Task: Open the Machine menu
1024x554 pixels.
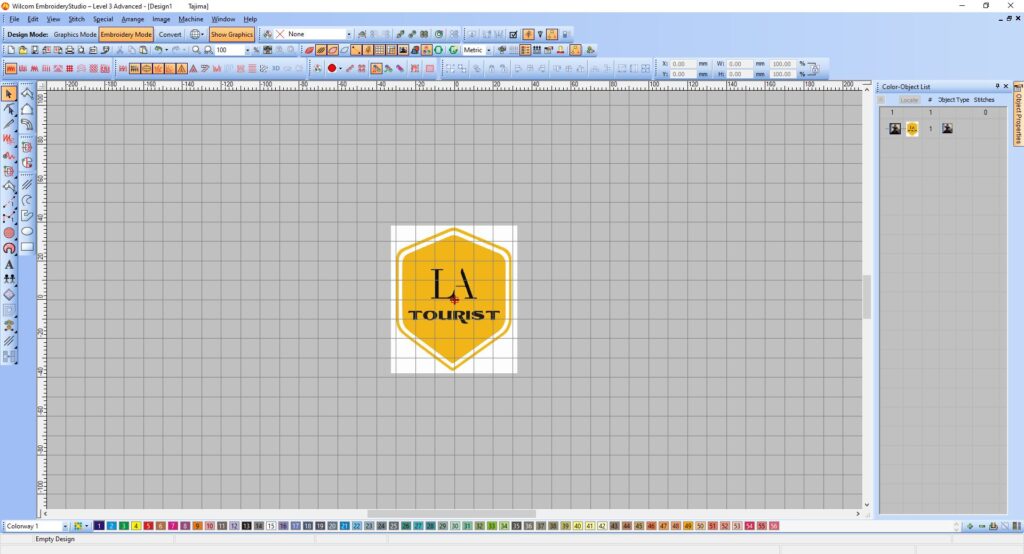Action: 191,19
